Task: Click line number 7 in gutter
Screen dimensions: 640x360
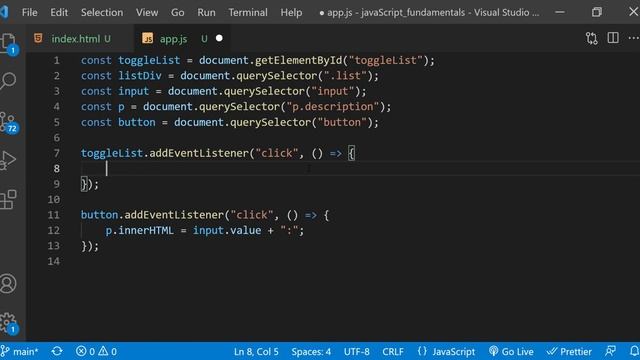Action: pyautogui.click(x=56, y=153)
